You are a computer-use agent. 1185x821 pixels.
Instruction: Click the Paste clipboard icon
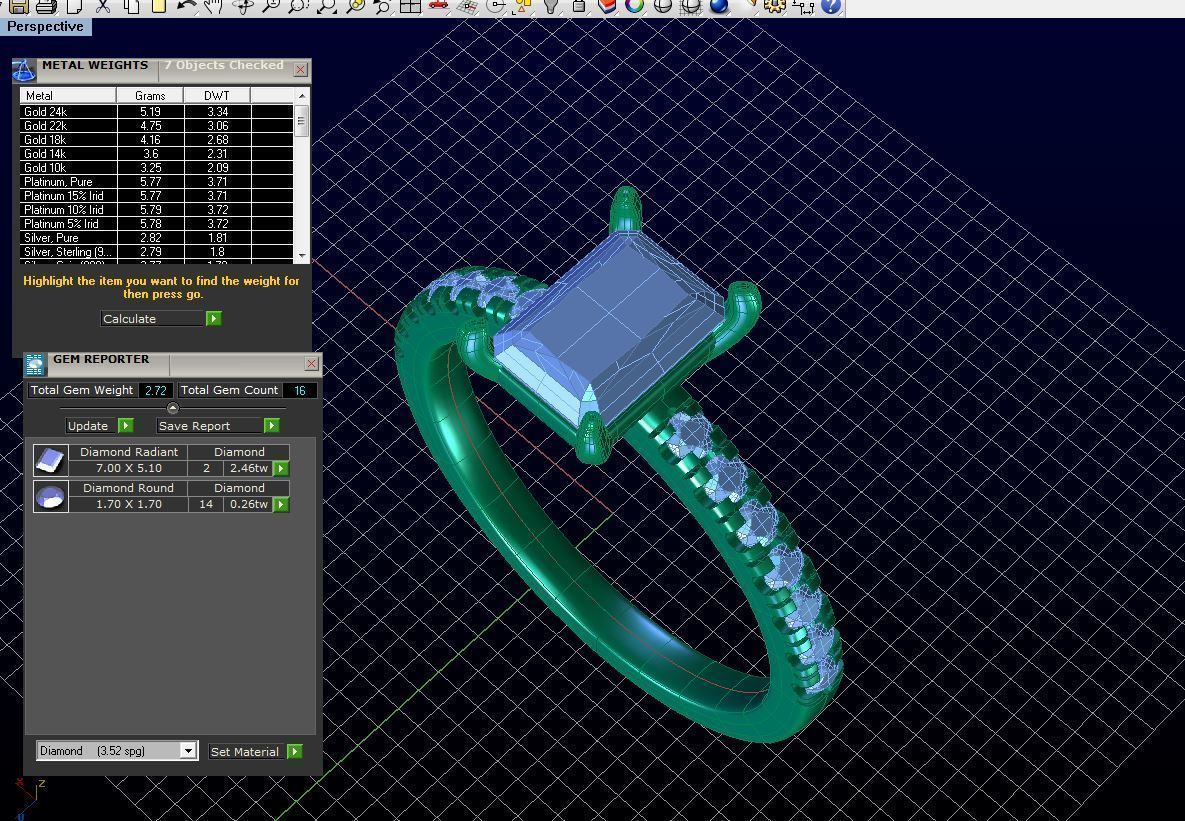(x=158, y=6)
